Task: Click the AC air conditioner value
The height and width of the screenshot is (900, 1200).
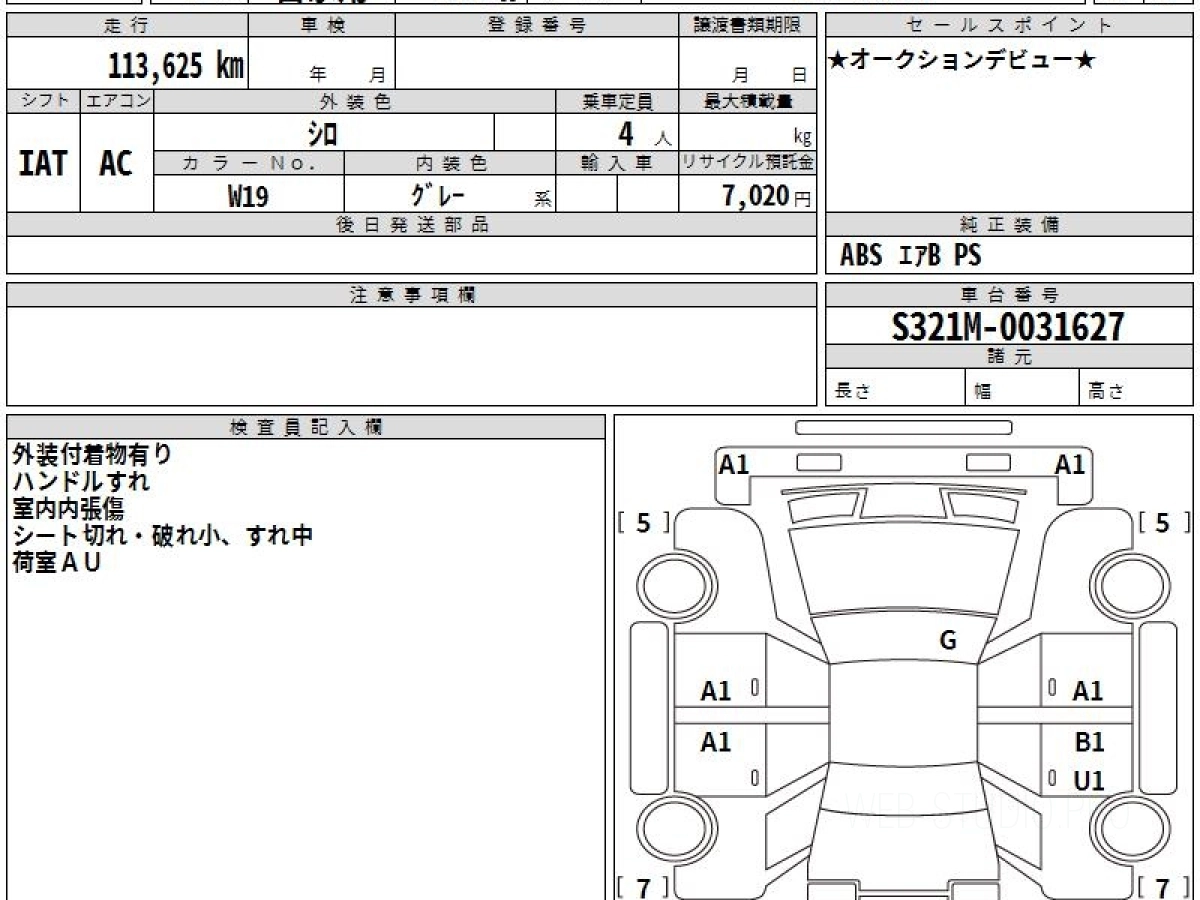Action: click(x=116, y=163)
